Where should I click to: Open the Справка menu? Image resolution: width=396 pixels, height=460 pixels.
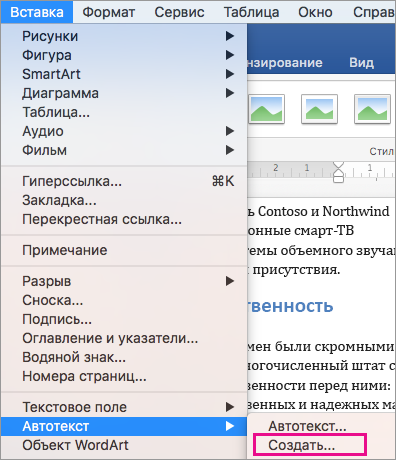374,12
